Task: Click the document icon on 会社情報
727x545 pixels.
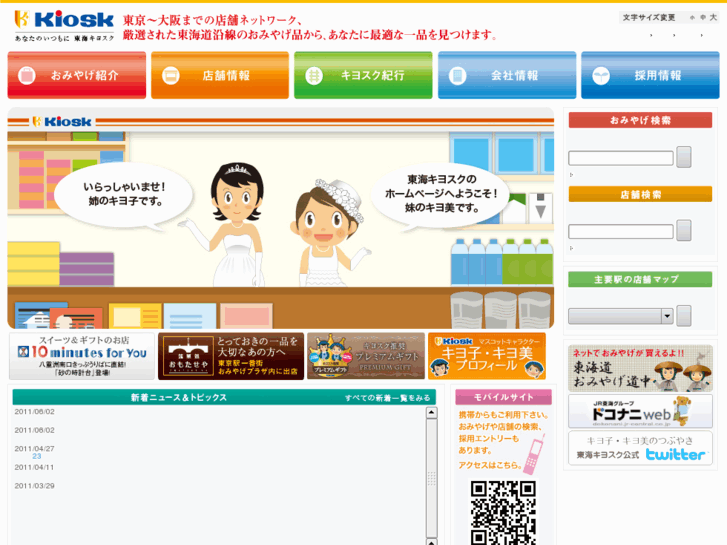Action: pos(458,76)
